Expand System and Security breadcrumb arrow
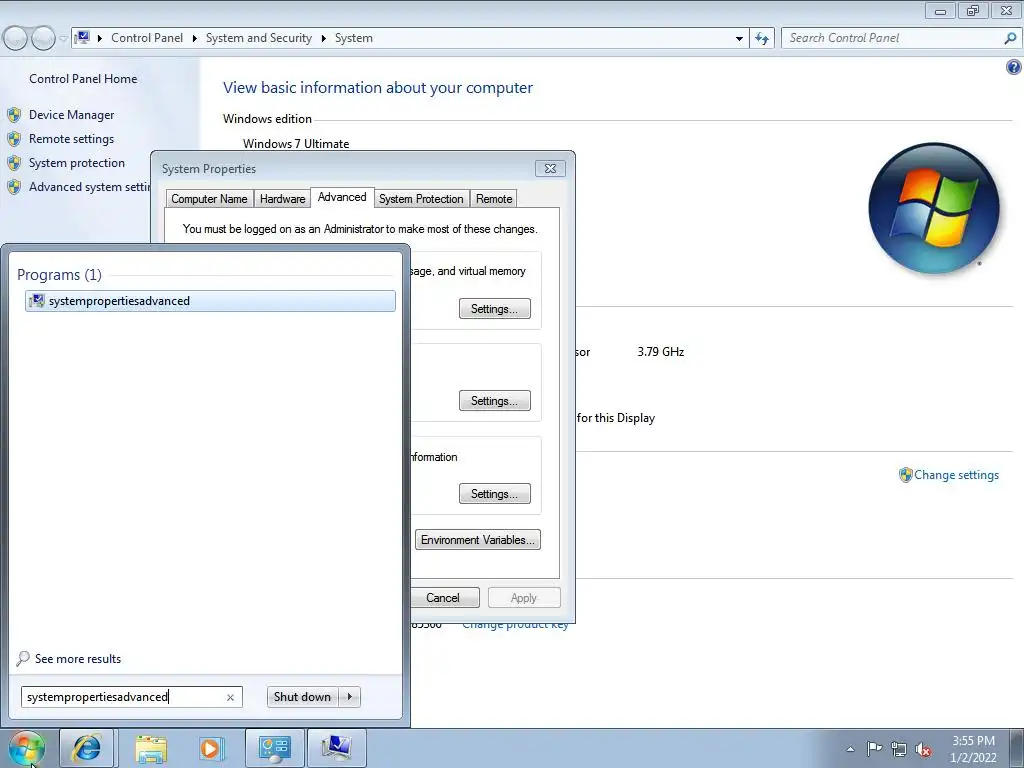The width and height of the screenshot is (1024, 768). 323,38
